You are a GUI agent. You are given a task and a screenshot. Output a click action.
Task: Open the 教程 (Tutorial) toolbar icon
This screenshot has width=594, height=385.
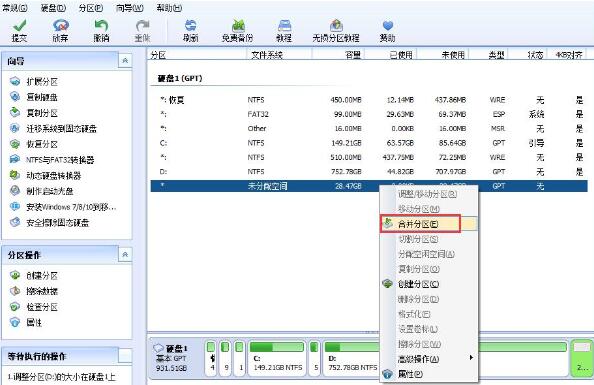coord(284,25)
